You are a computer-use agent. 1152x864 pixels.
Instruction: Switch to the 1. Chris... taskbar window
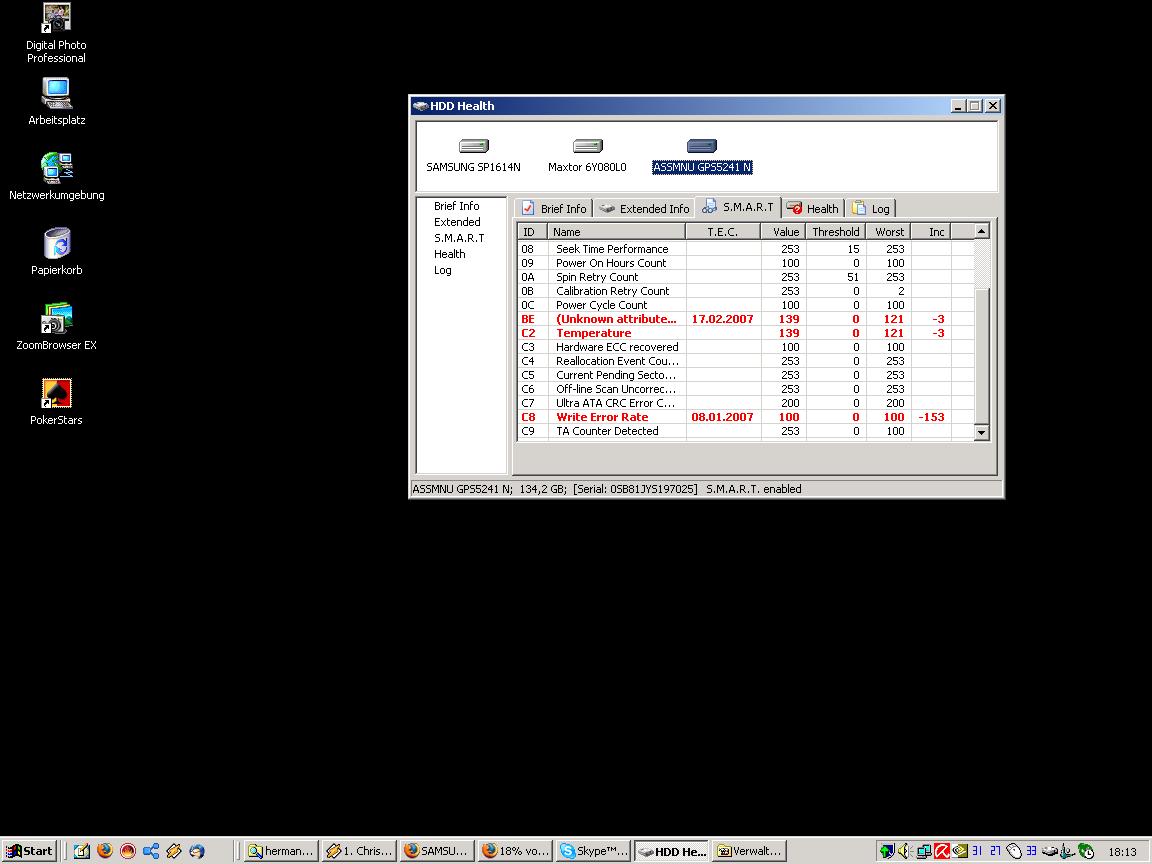pos(359,851)
